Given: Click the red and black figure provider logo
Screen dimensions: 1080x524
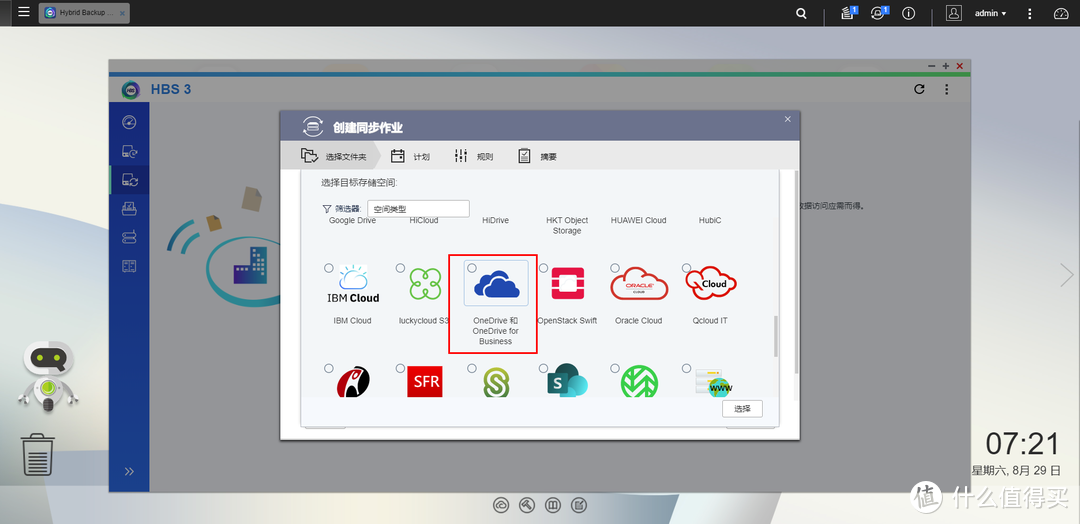Looking at the screenshot, I should tap(353, 381).
